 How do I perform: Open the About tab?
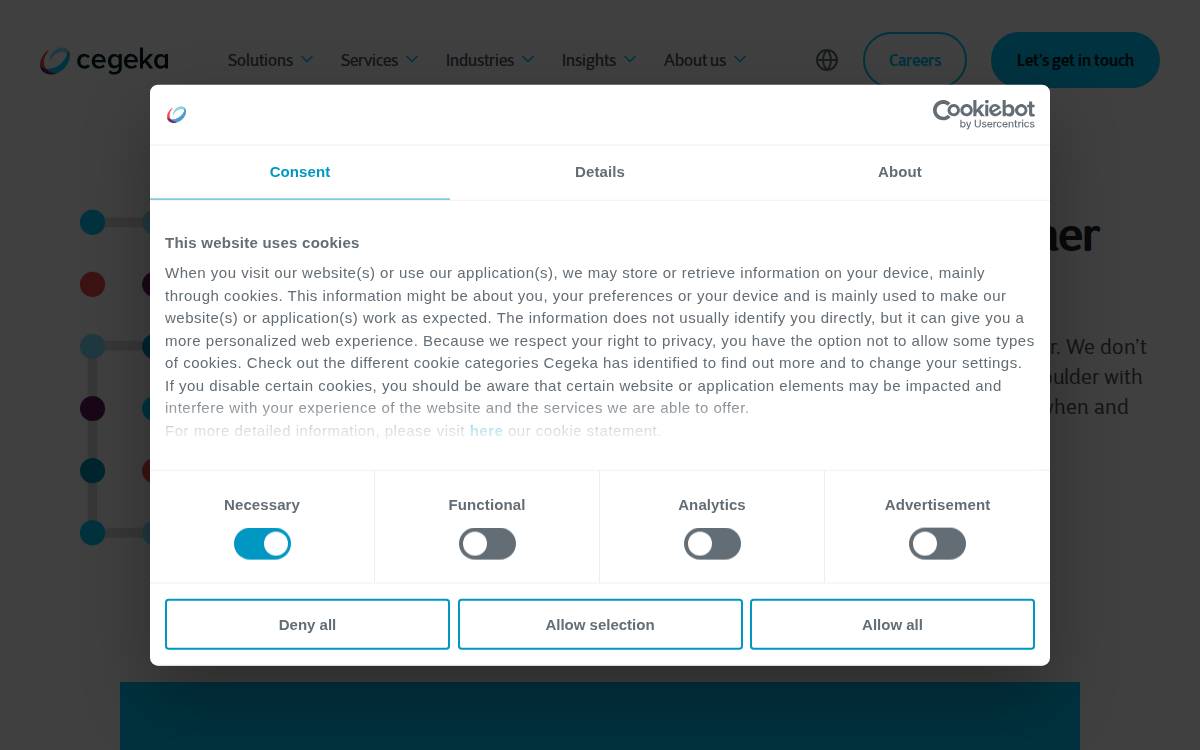coord(900,172)
